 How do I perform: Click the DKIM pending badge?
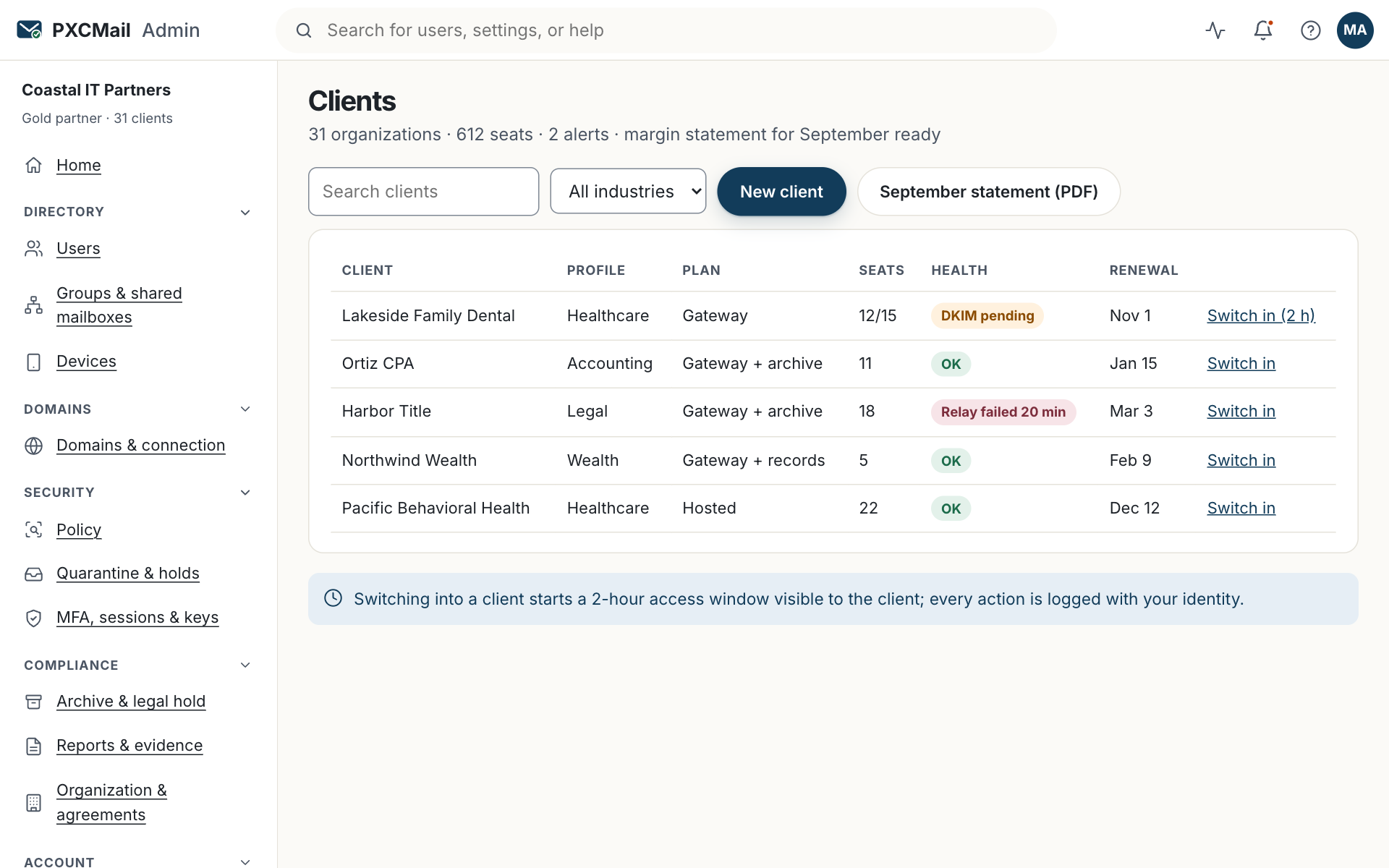[x=987, y=316]
